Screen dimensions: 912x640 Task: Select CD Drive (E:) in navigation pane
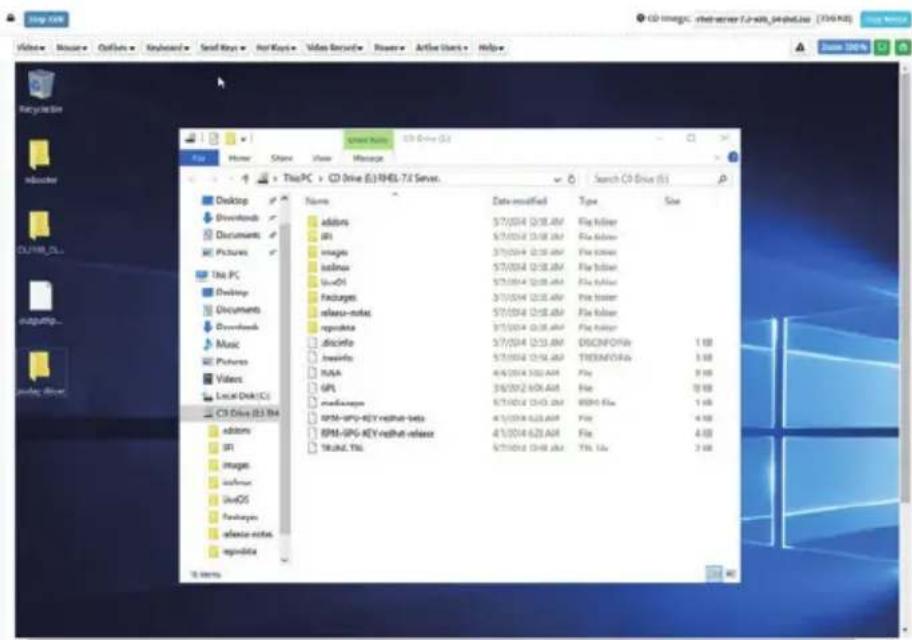pyautogui.click(x=241, y=413)
